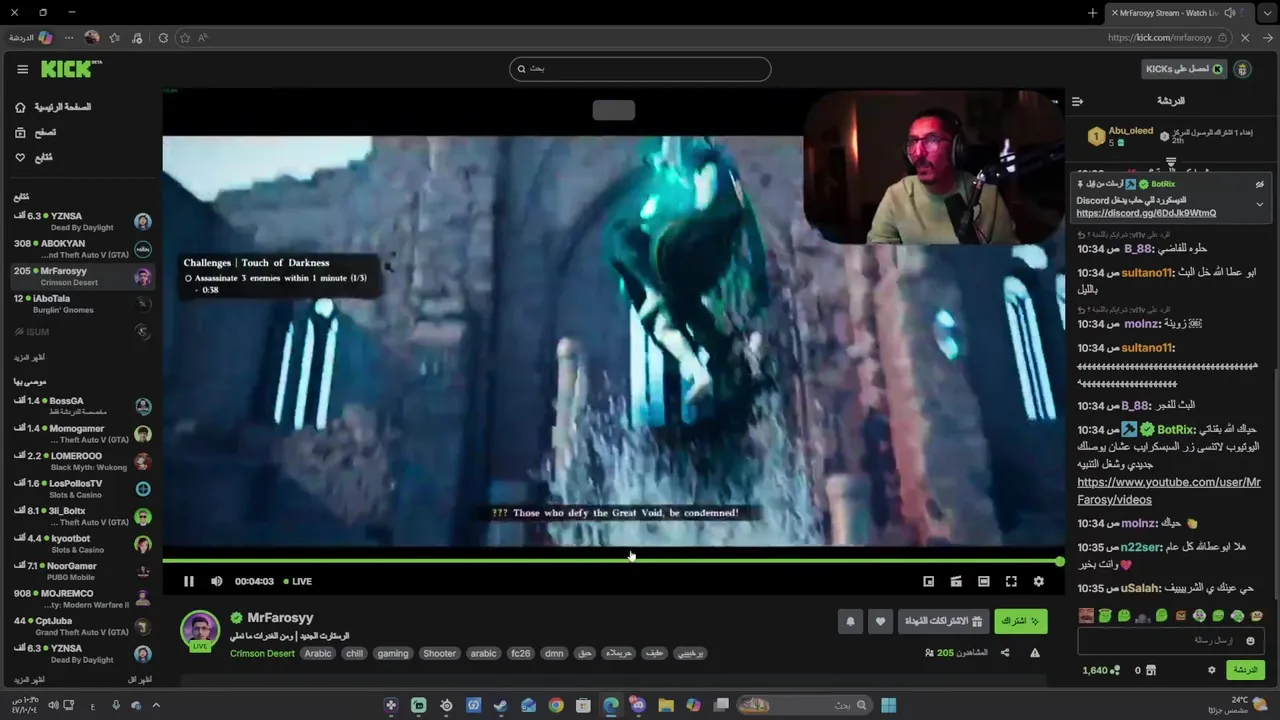
Task: Select the Shooter tag
Action: [x=439, y=653]
